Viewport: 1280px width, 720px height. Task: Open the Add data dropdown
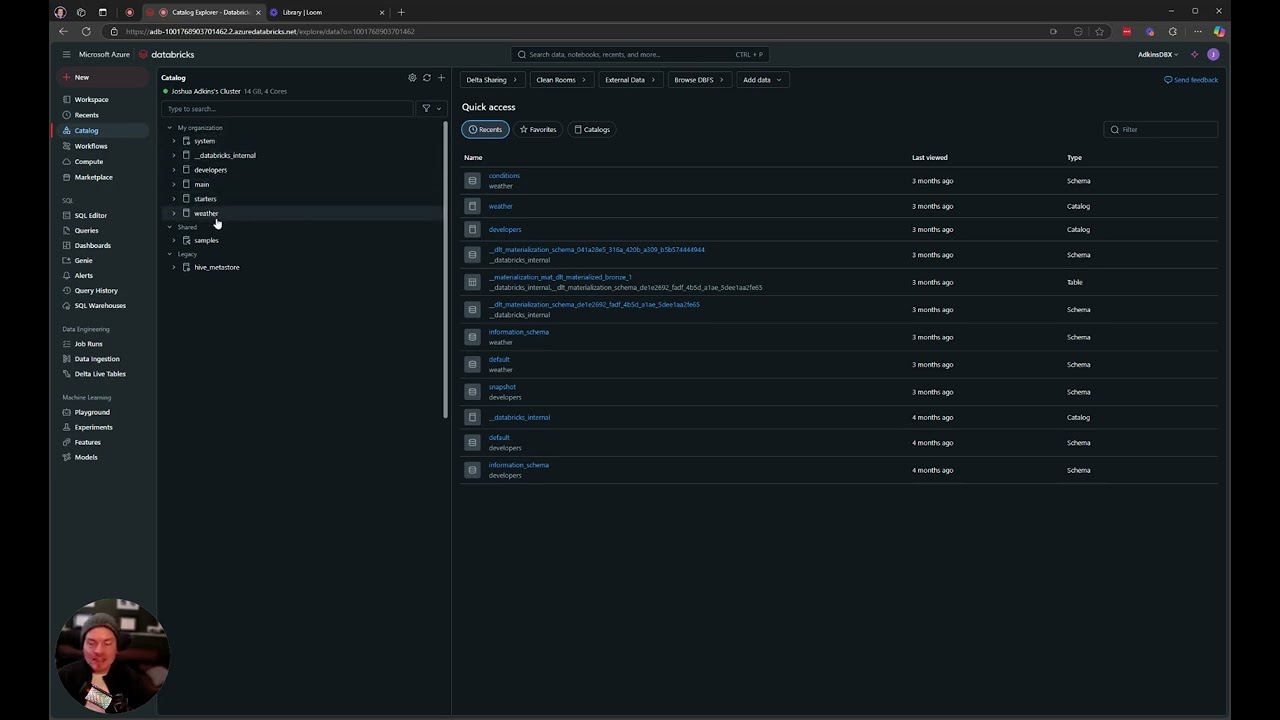coord(762,79)
